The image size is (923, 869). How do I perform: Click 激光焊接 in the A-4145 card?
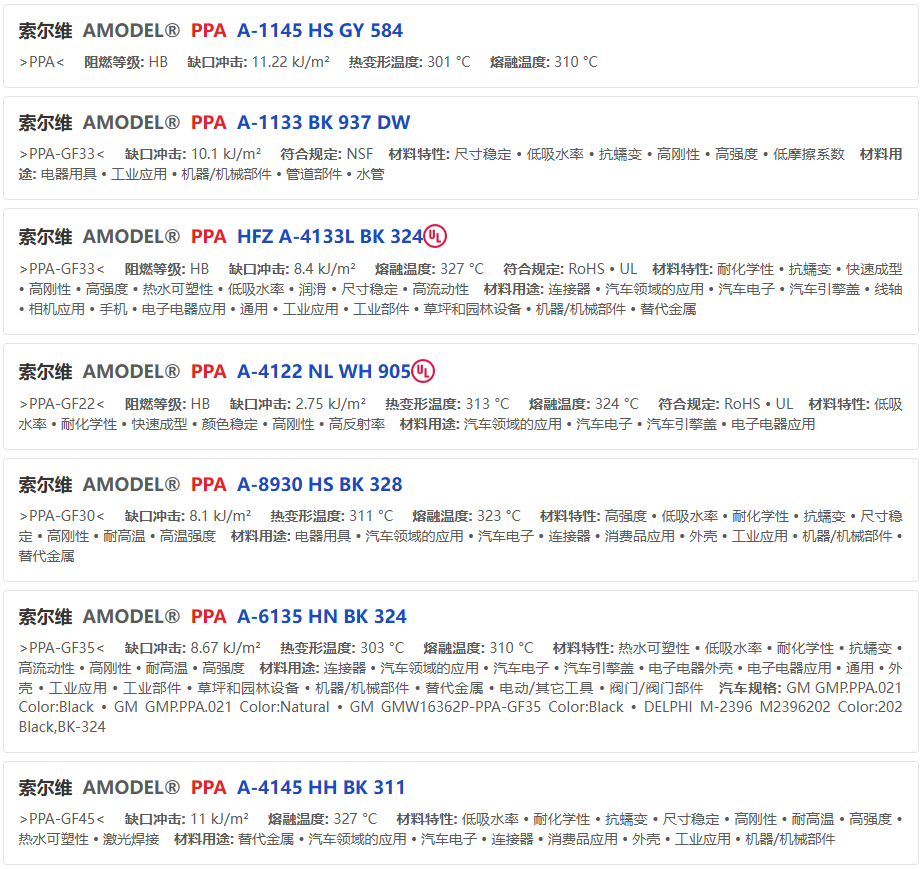[131, 839]
